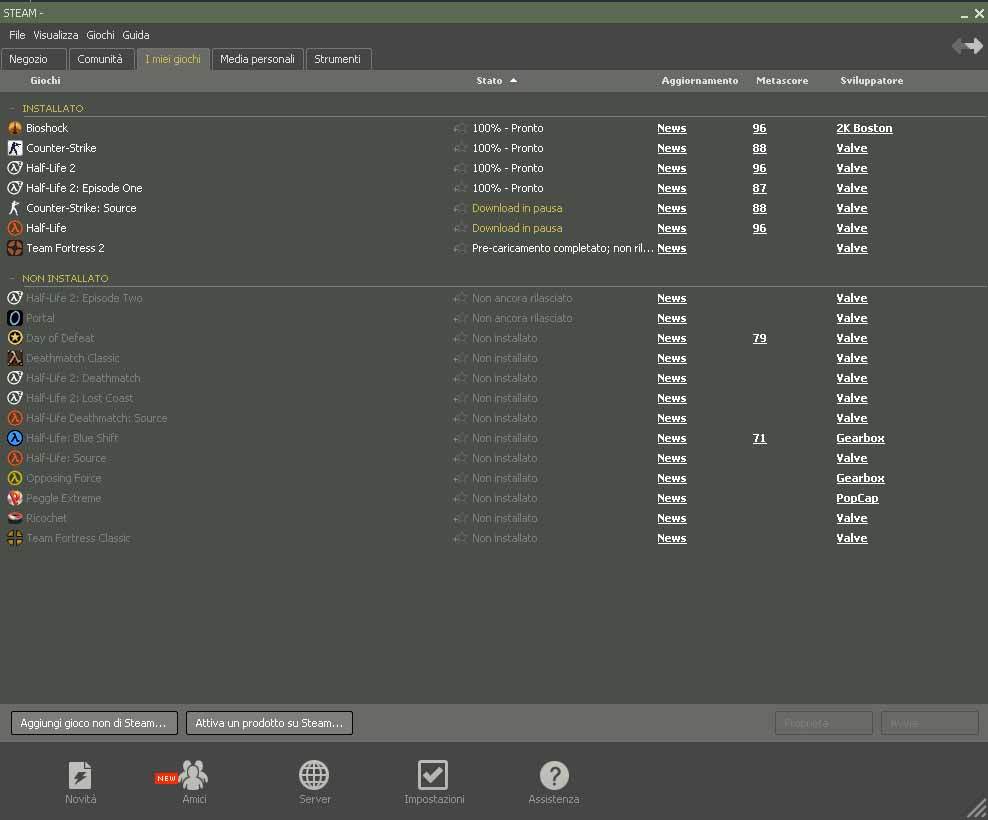Toggle favorite star for Team Fortress 2
Viewport: 988px width, 820px height.
(x=460, y=248)
